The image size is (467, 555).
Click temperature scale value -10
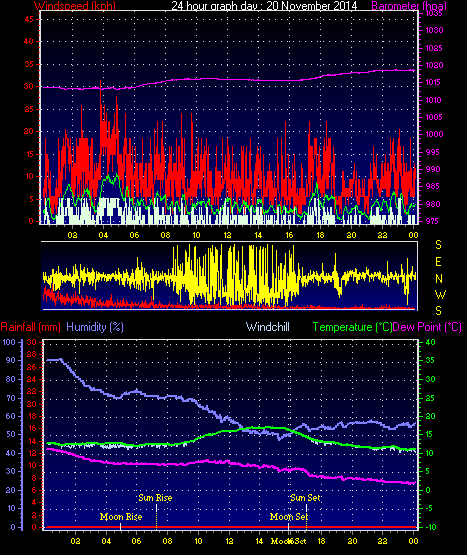click(431, 527)
